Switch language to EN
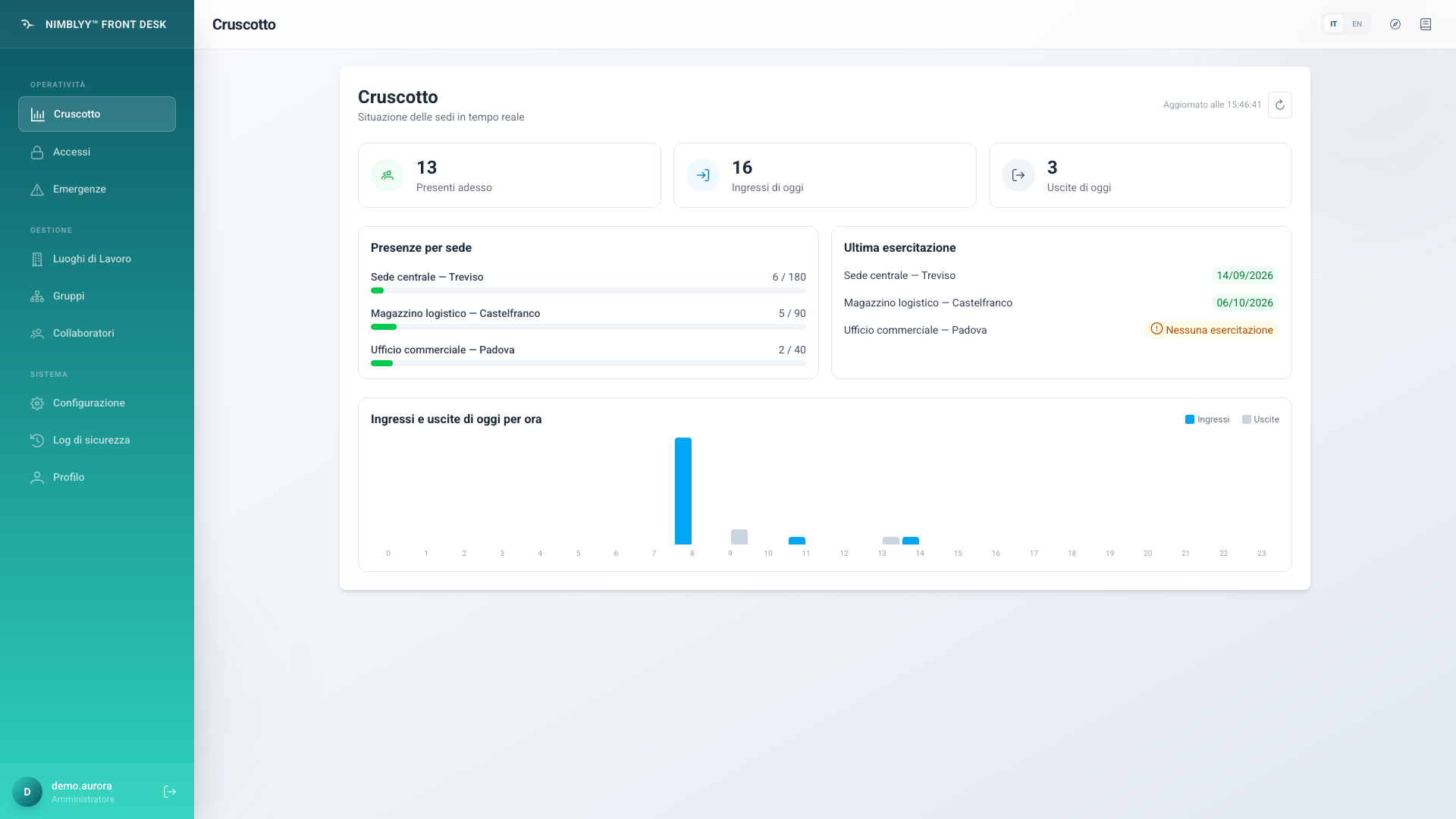The width and height of the screenshot is (1456, 819). click(x=1357, y=24)
